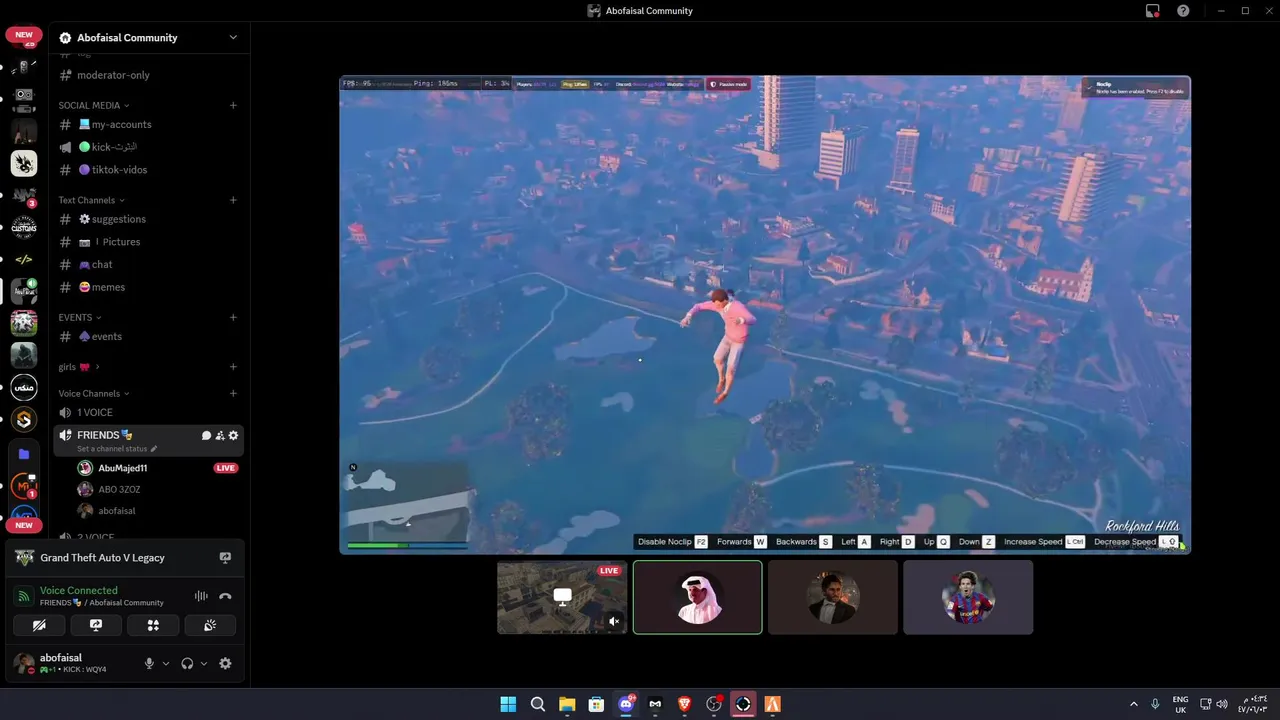The height and width of the screenshot is (720, 1280).
Task: Open CUSTOMS server icon in sidebar
Action: (x=24, y=227)
